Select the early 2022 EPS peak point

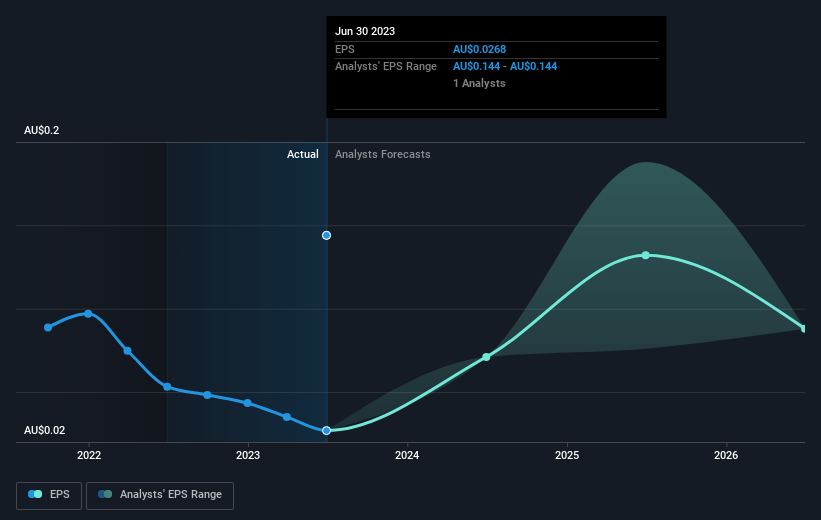click(88, 314)
